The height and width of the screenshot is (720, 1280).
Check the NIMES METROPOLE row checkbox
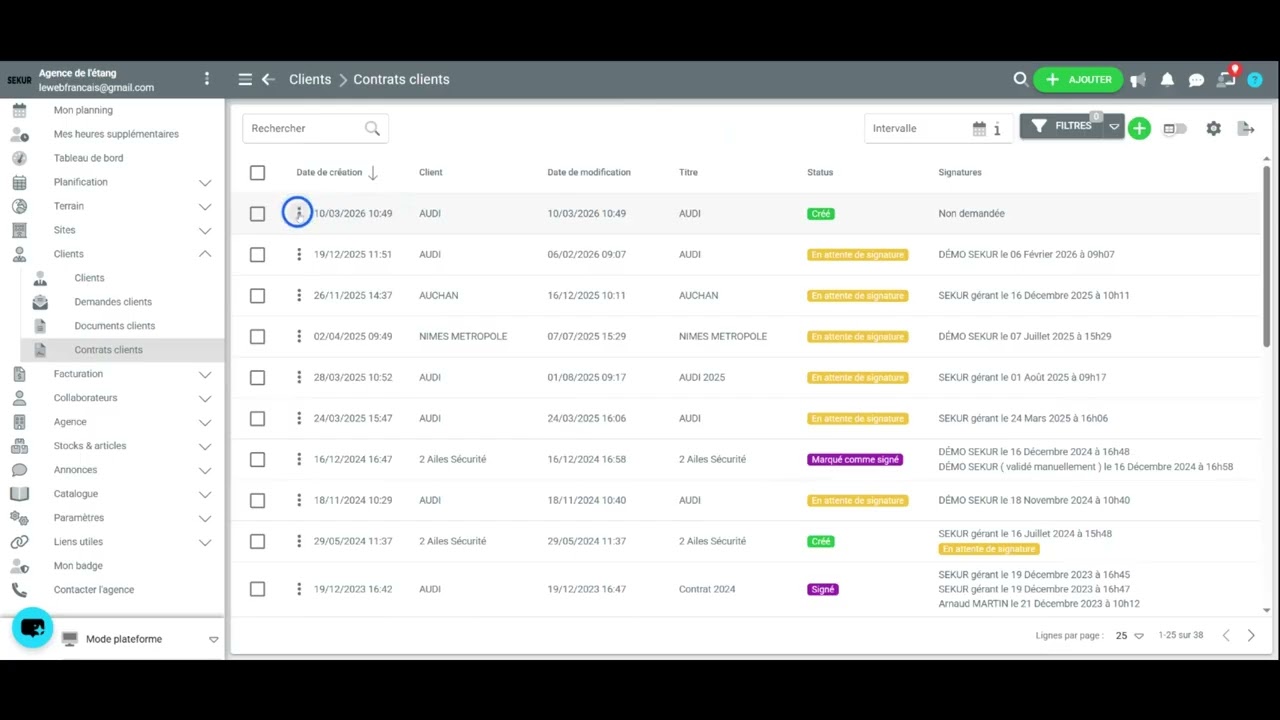[x=257, y=337]
